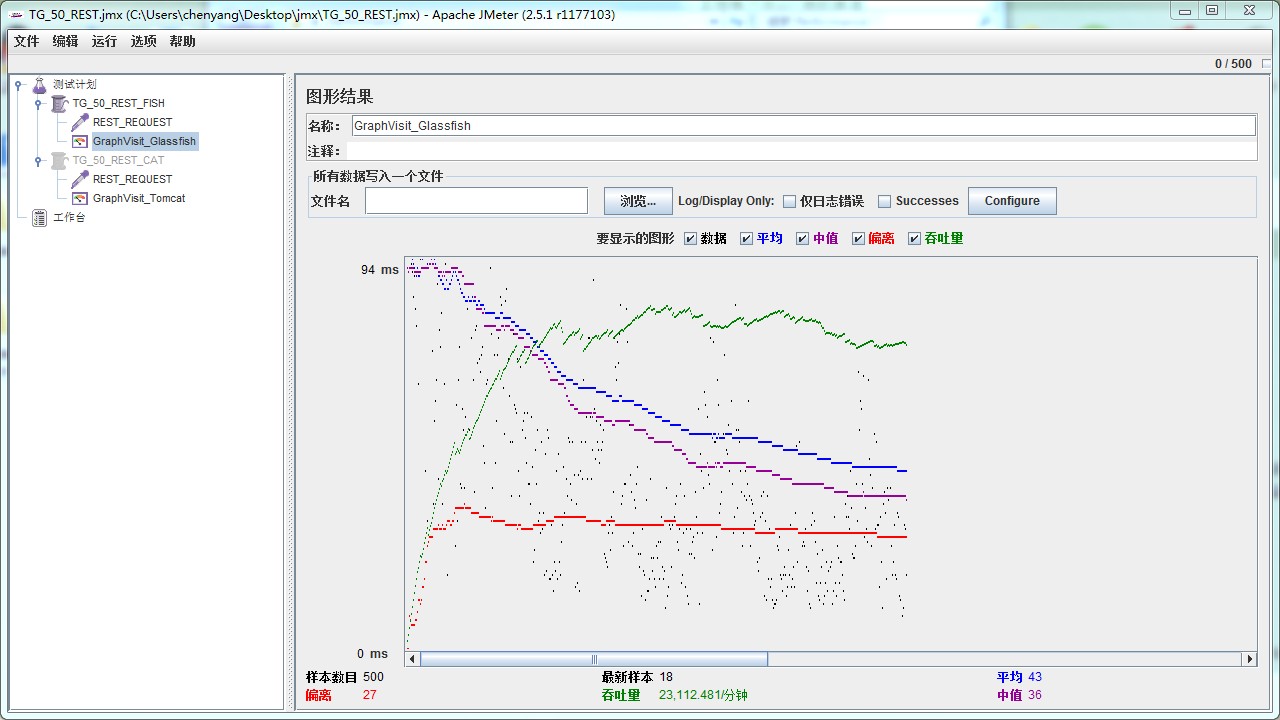The width and height of the screenshot is (1280, 720).
Task: Click the gauge icon beside GraphVisit_Glassfish
Action: coord(79,141)
